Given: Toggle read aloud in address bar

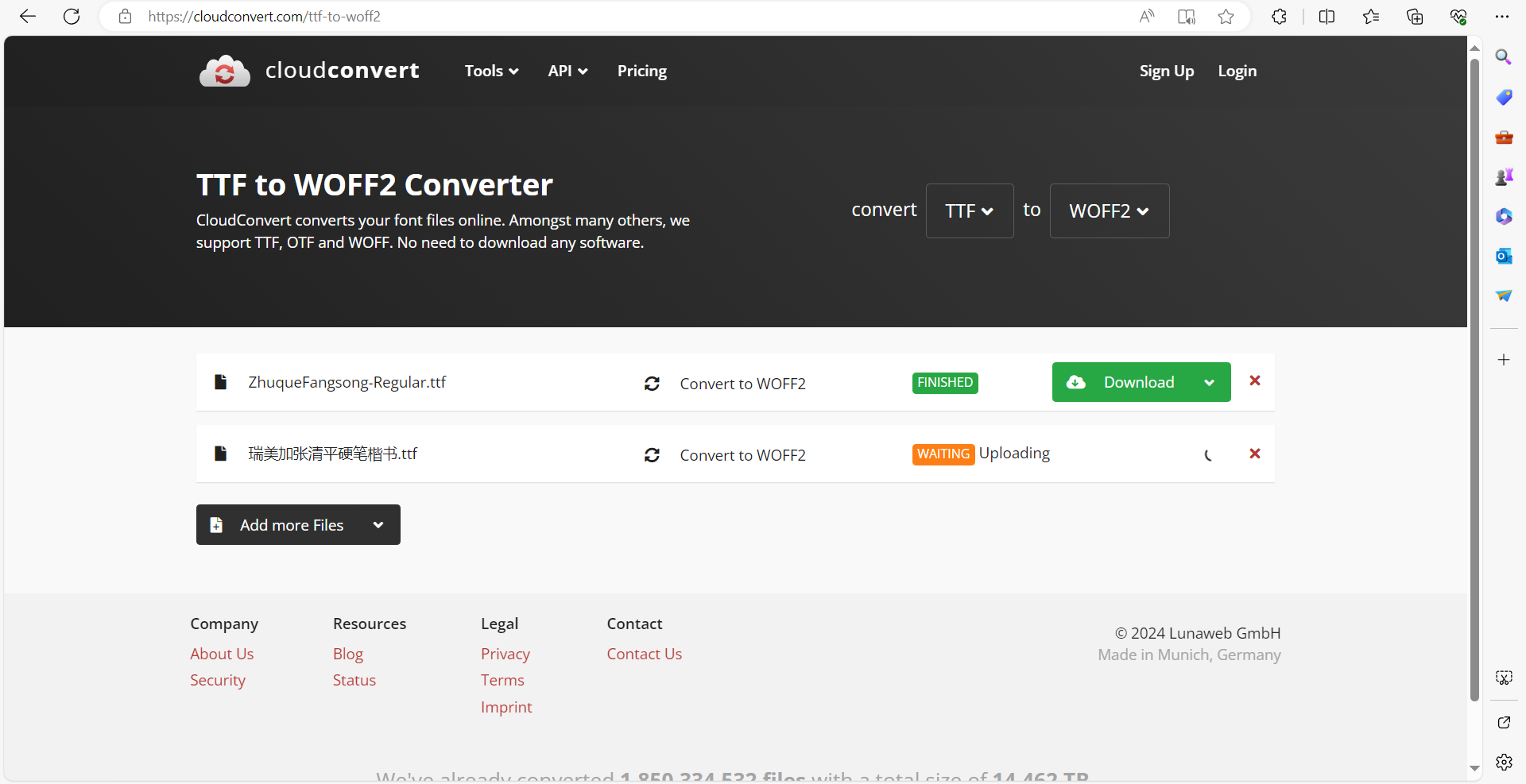Looking at the screenshot, I should click(x=1146, y=17).
